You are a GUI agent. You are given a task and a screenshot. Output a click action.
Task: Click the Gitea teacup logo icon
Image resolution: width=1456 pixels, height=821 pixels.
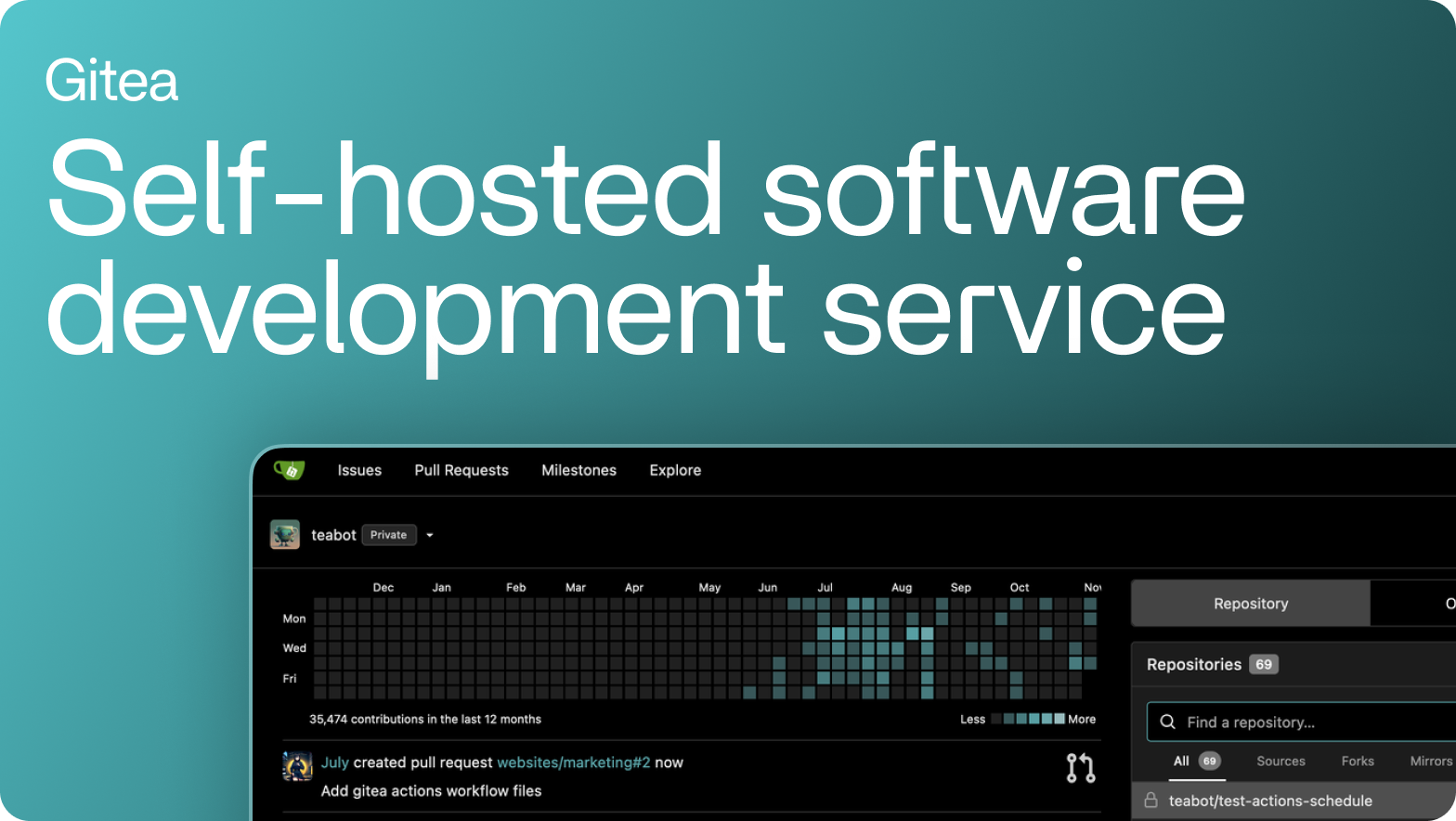(289, 470)
